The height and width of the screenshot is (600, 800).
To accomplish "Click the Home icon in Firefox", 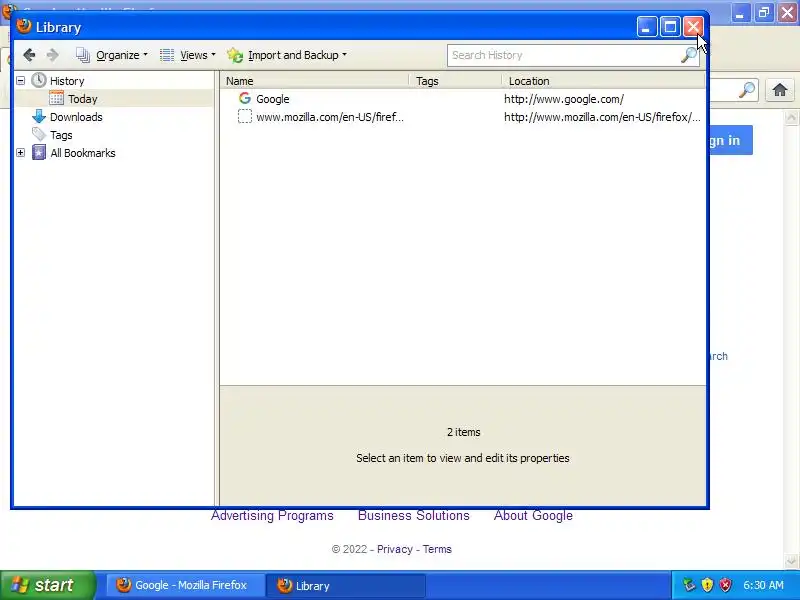I will tap(780, 90).
